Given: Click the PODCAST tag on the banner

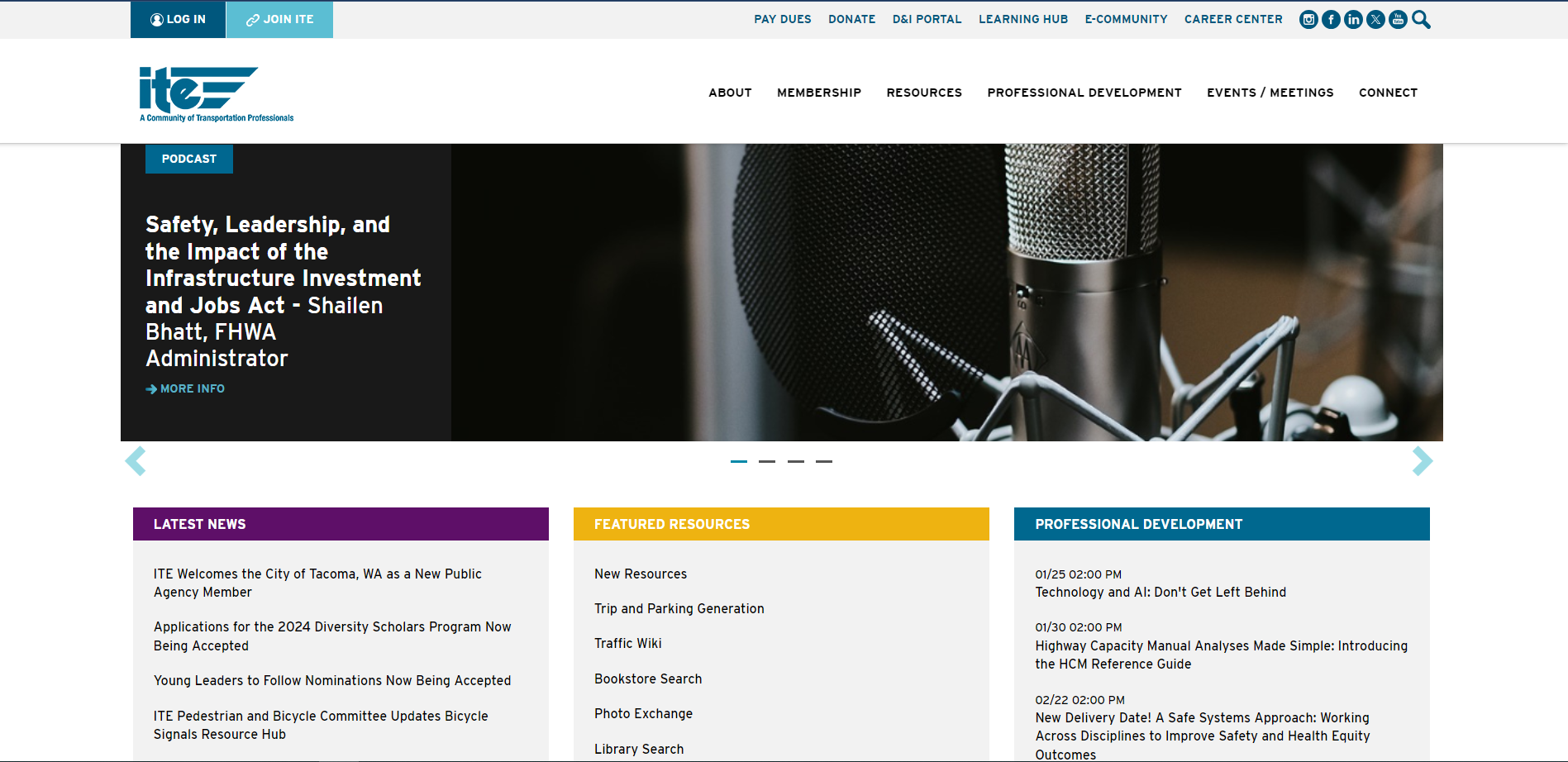Looking at the screenshot, I should 189,159.
